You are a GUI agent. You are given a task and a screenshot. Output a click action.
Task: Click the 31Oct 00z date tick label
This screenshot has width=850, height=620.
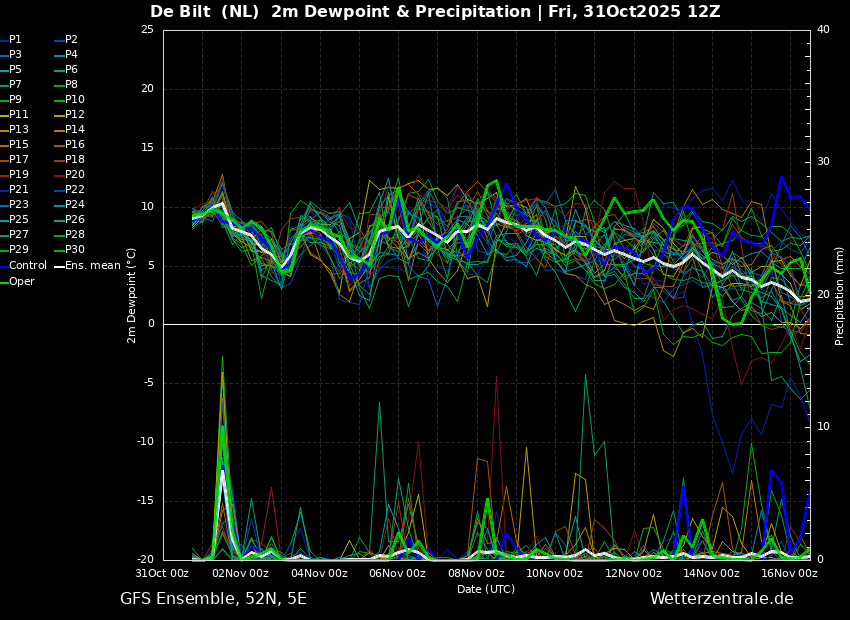(162, 573)
